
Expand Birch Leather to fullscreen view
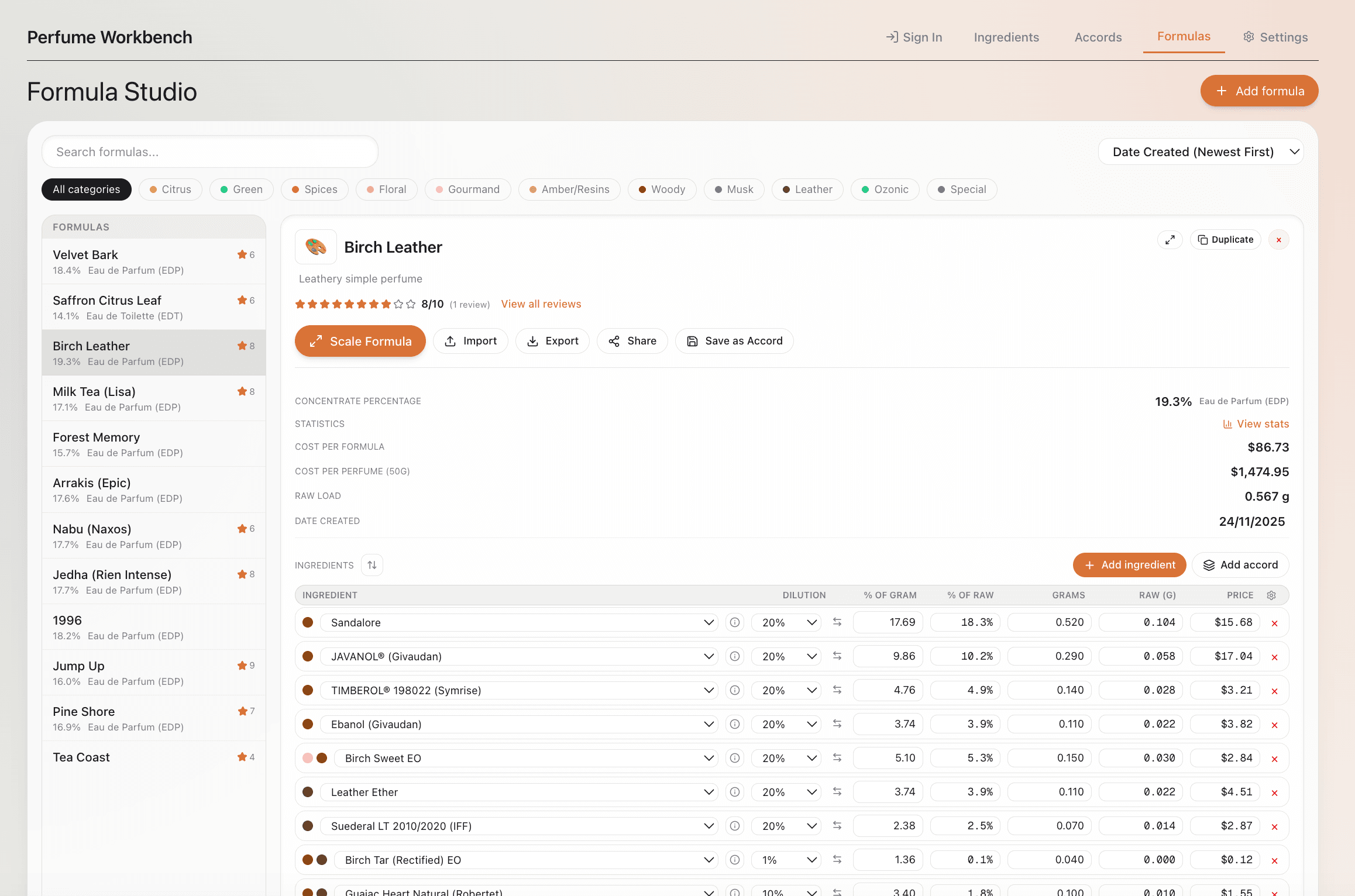tap(1170, 240)
